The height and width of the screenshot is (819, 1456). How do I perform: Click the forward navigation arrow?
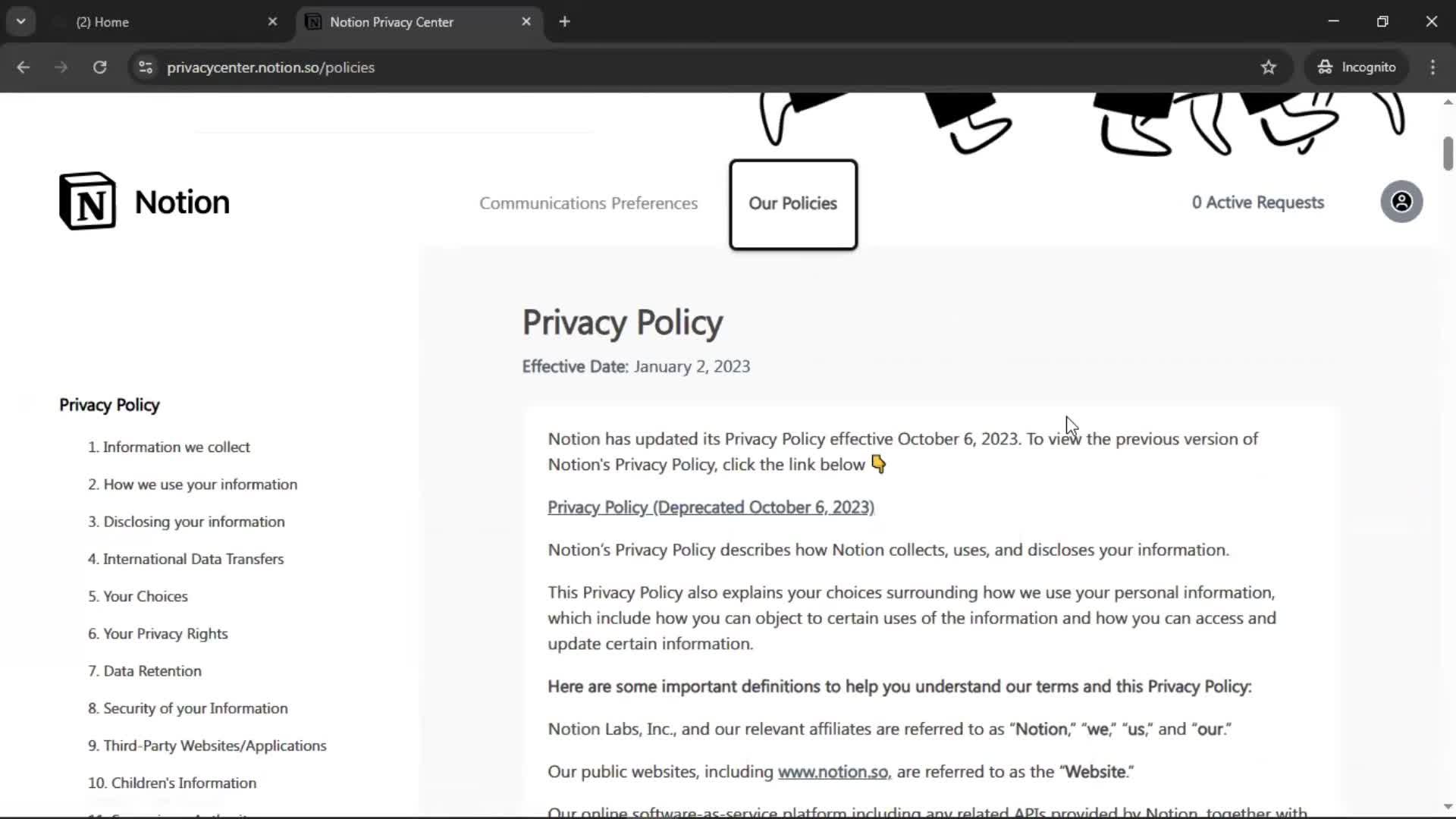pyautogui.click(x=61, y=67)
